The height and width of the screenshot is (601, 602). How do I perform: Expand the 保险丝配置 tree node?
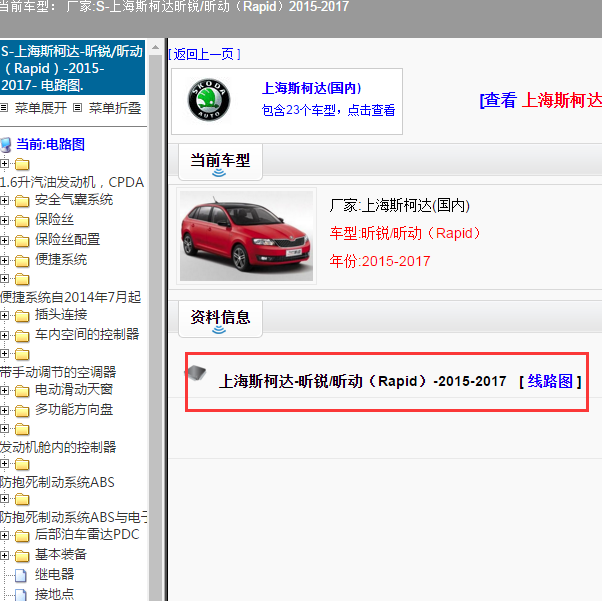[x=4, y=240]
